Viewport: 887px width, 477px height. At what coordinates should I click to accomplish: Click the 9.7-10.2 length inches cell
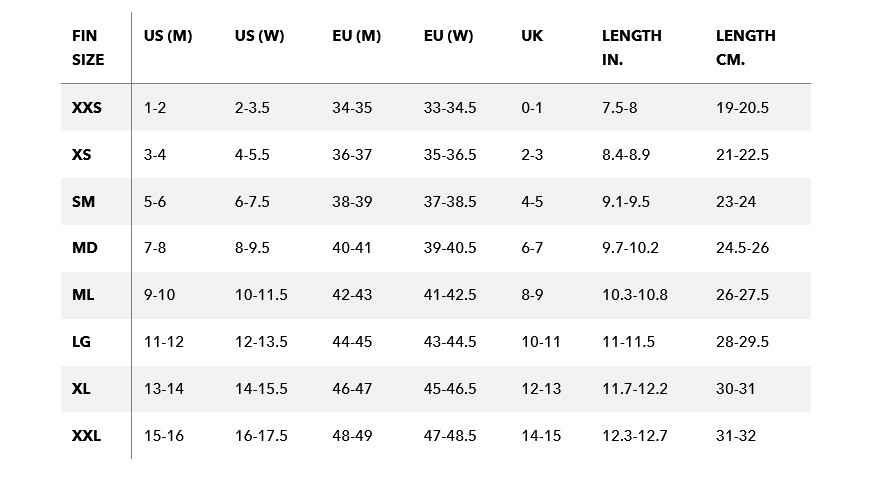point(630,248)
